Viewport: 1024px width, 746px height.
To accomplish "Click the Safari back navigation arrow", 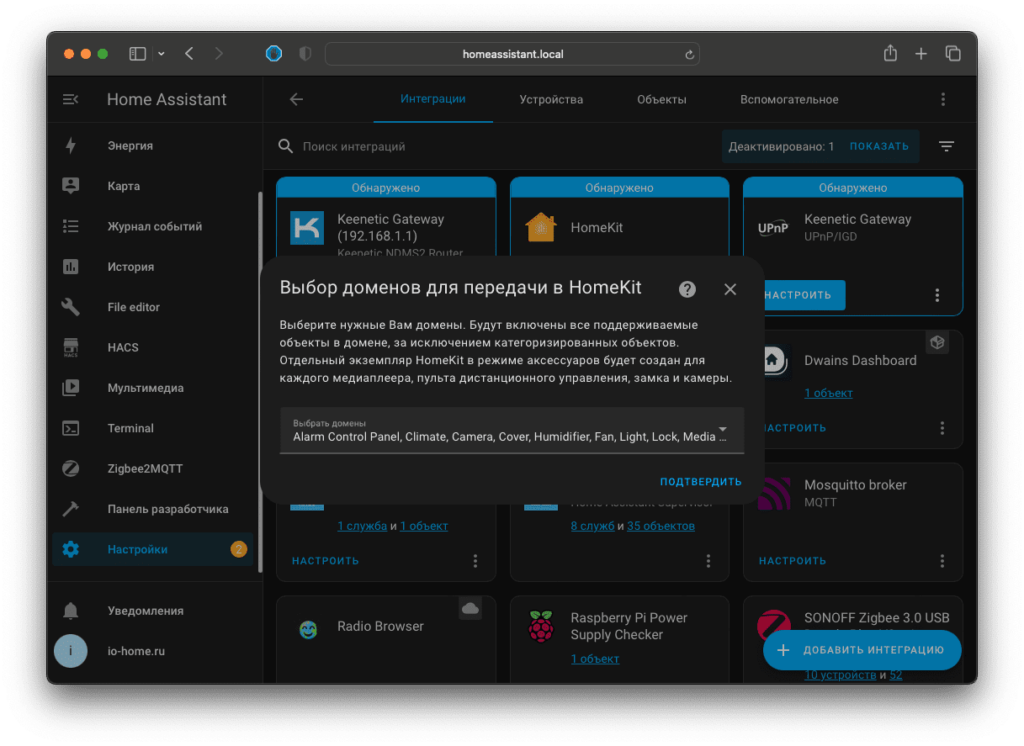I will coord(189,54).
